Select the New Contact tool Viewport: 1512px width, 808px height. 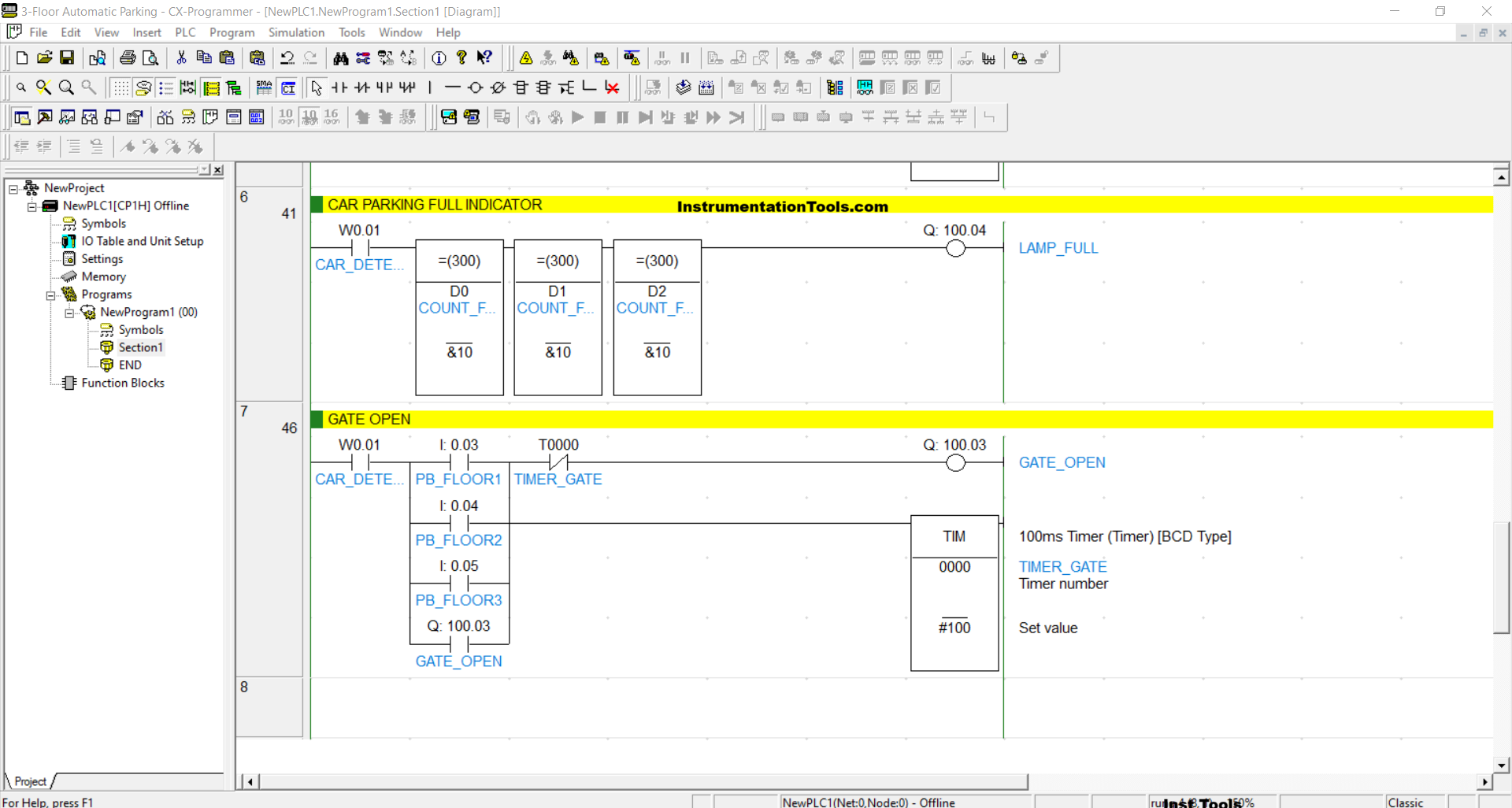click(339, 87)
